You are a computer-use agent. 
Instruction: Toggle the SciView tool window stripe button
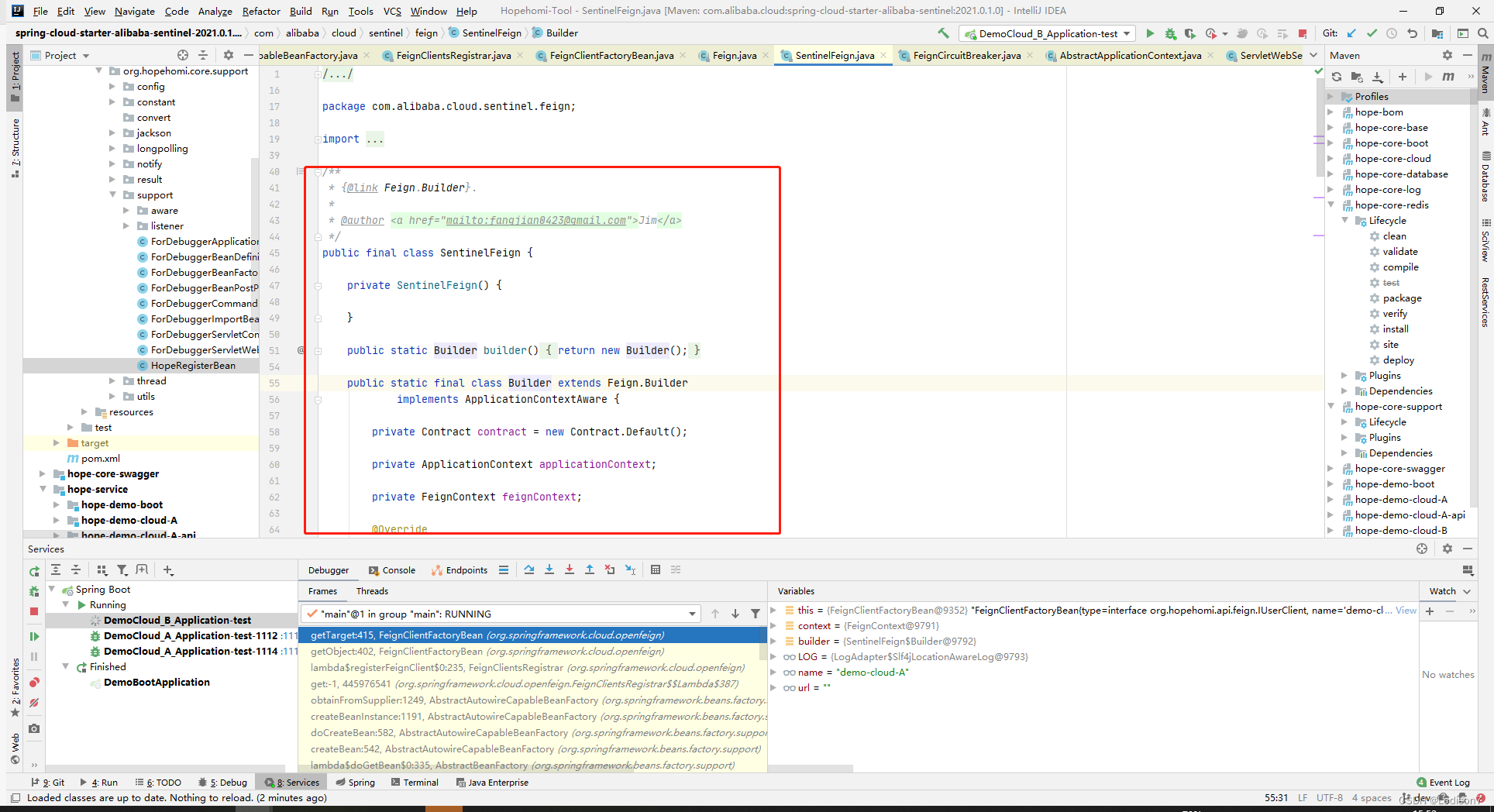coord(1485,240)
